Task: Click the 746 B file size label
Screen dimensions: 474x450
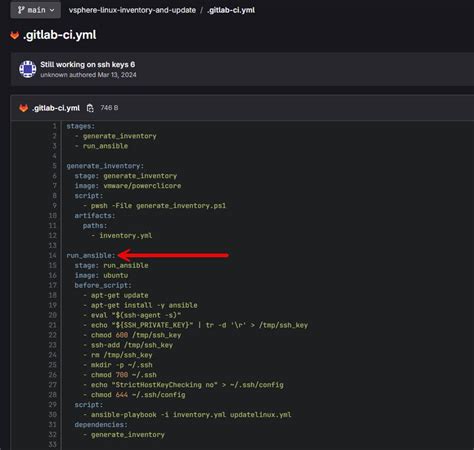Action: pyautogui.click(x=109, y=108)
